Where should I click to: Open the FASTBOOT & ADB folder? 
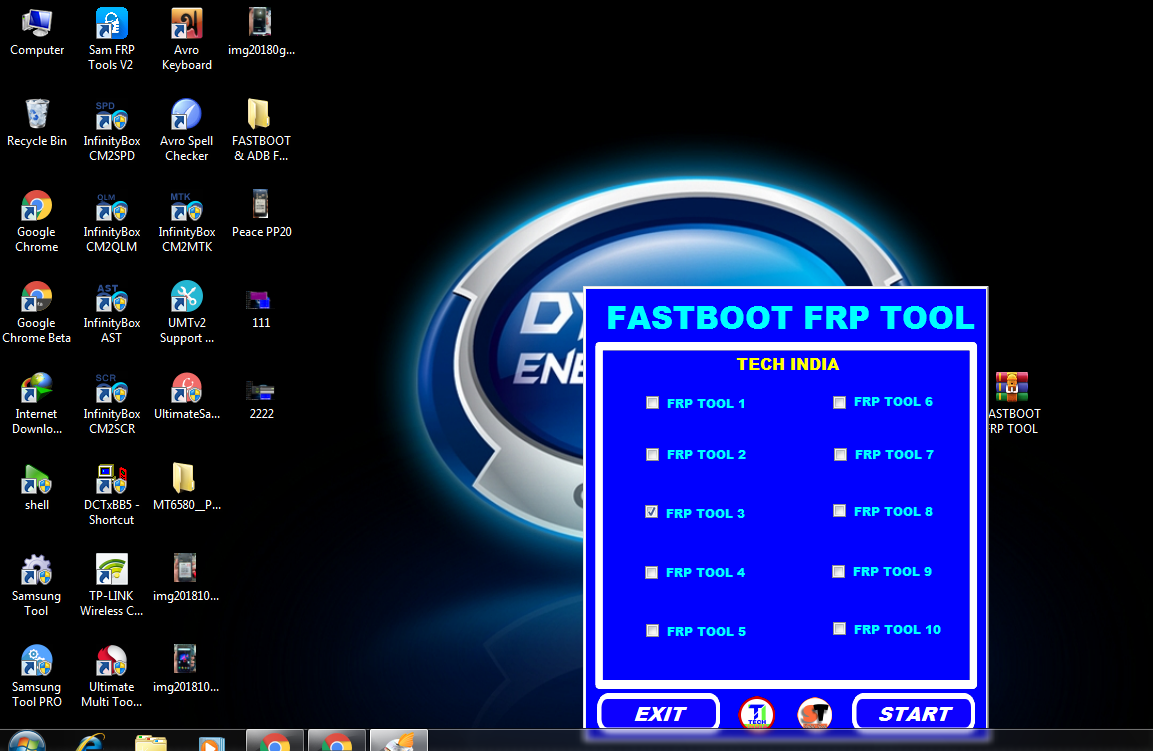[x=260, y=112]
